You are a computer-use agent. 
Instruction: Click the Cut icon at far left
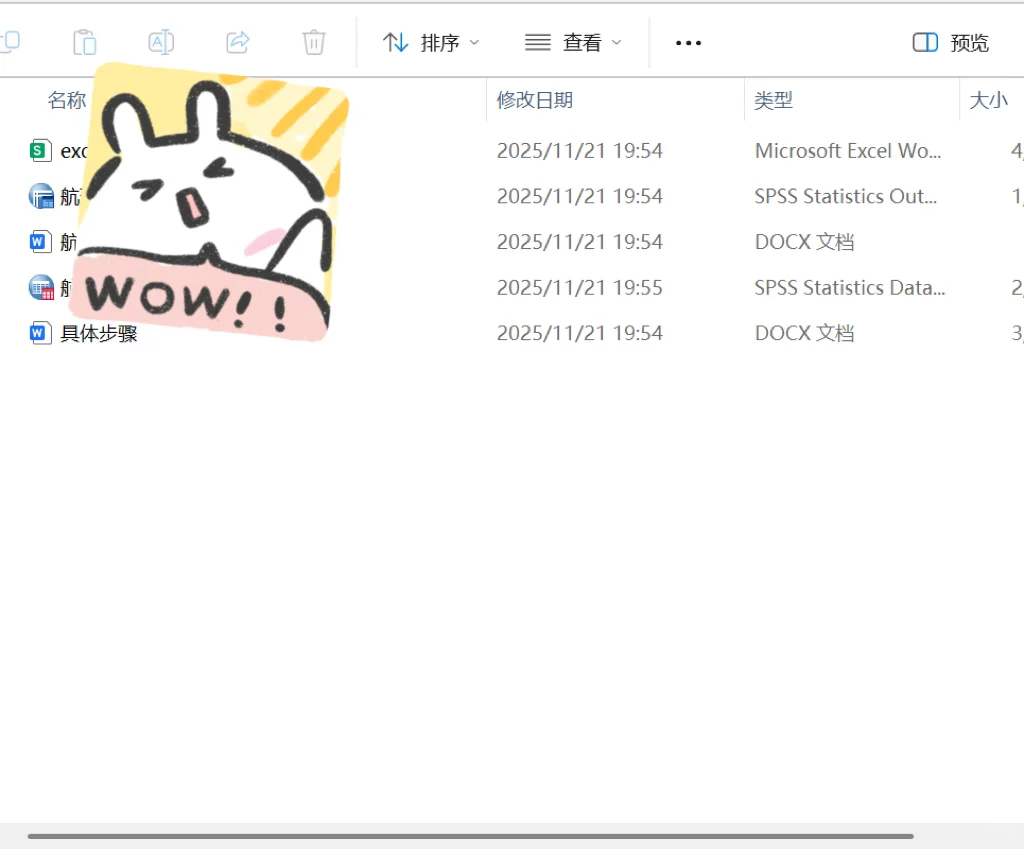pyautogui.click(x=10, y=42)
